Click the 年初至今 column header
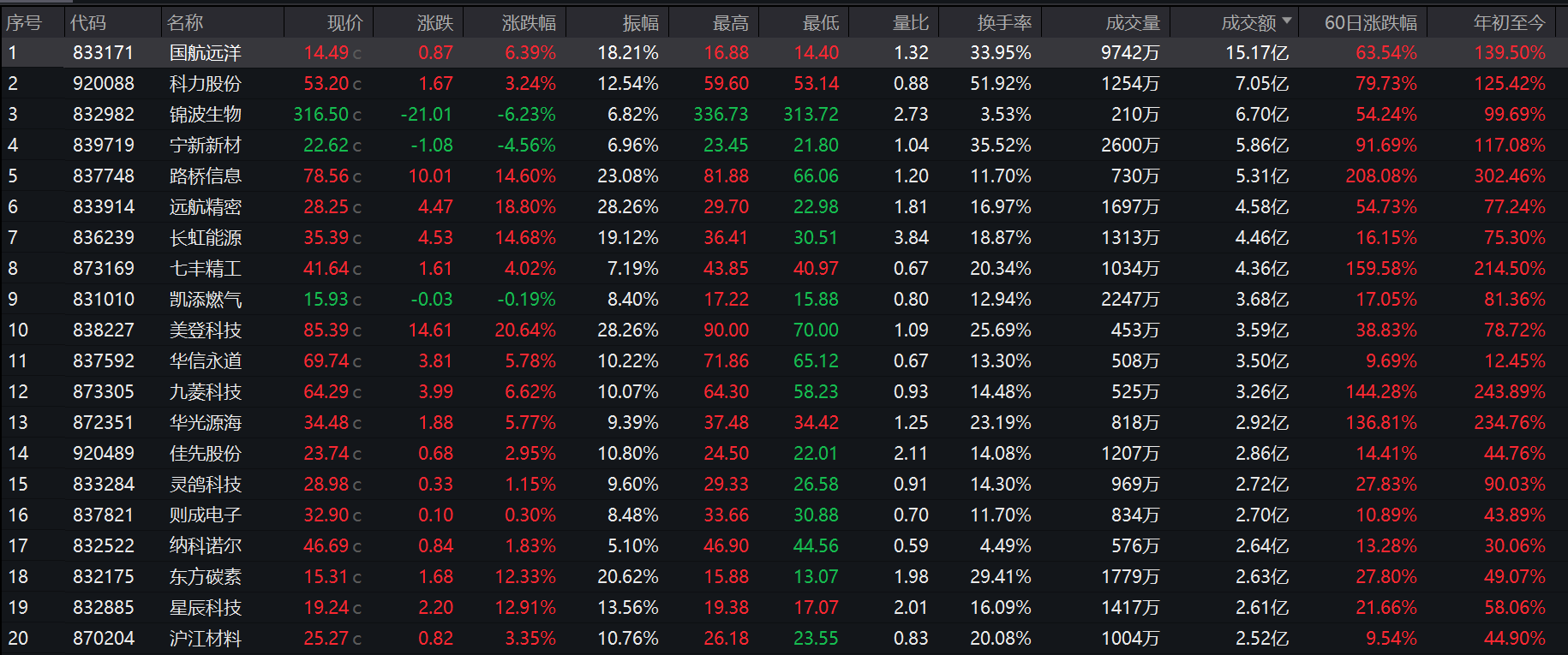Viewport: 1568px width, 655px height. pos(1510,23)
